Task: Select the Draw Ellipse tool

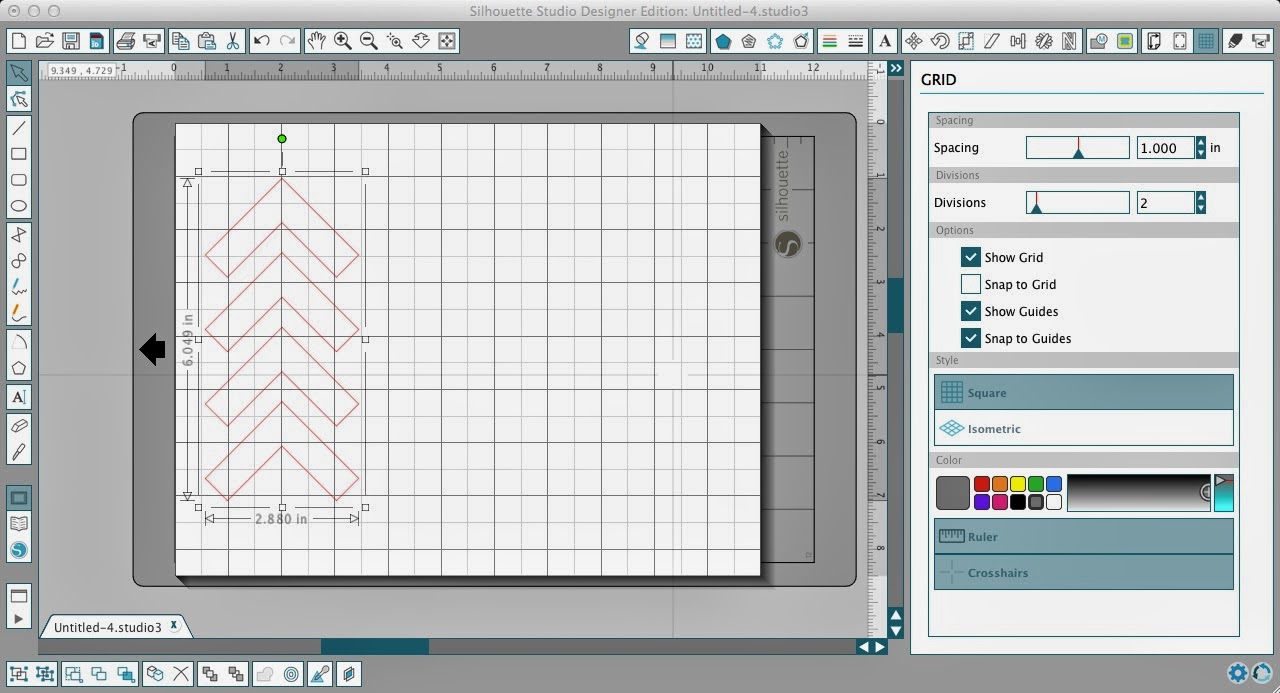Action: pos(18,205)
